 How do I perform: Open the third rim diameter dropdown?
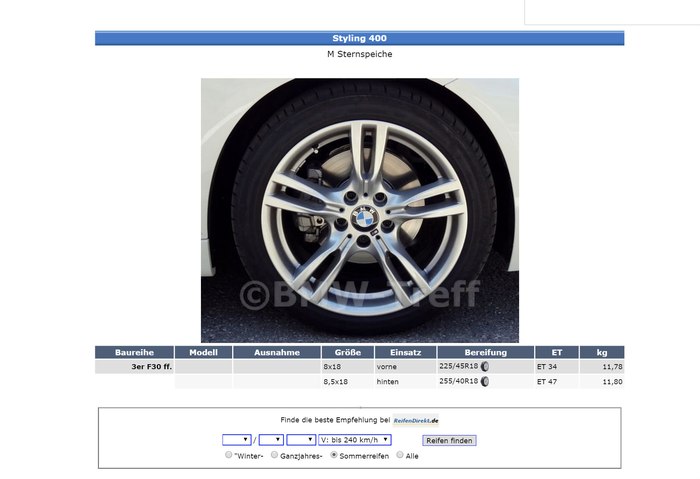click(301, 439)
